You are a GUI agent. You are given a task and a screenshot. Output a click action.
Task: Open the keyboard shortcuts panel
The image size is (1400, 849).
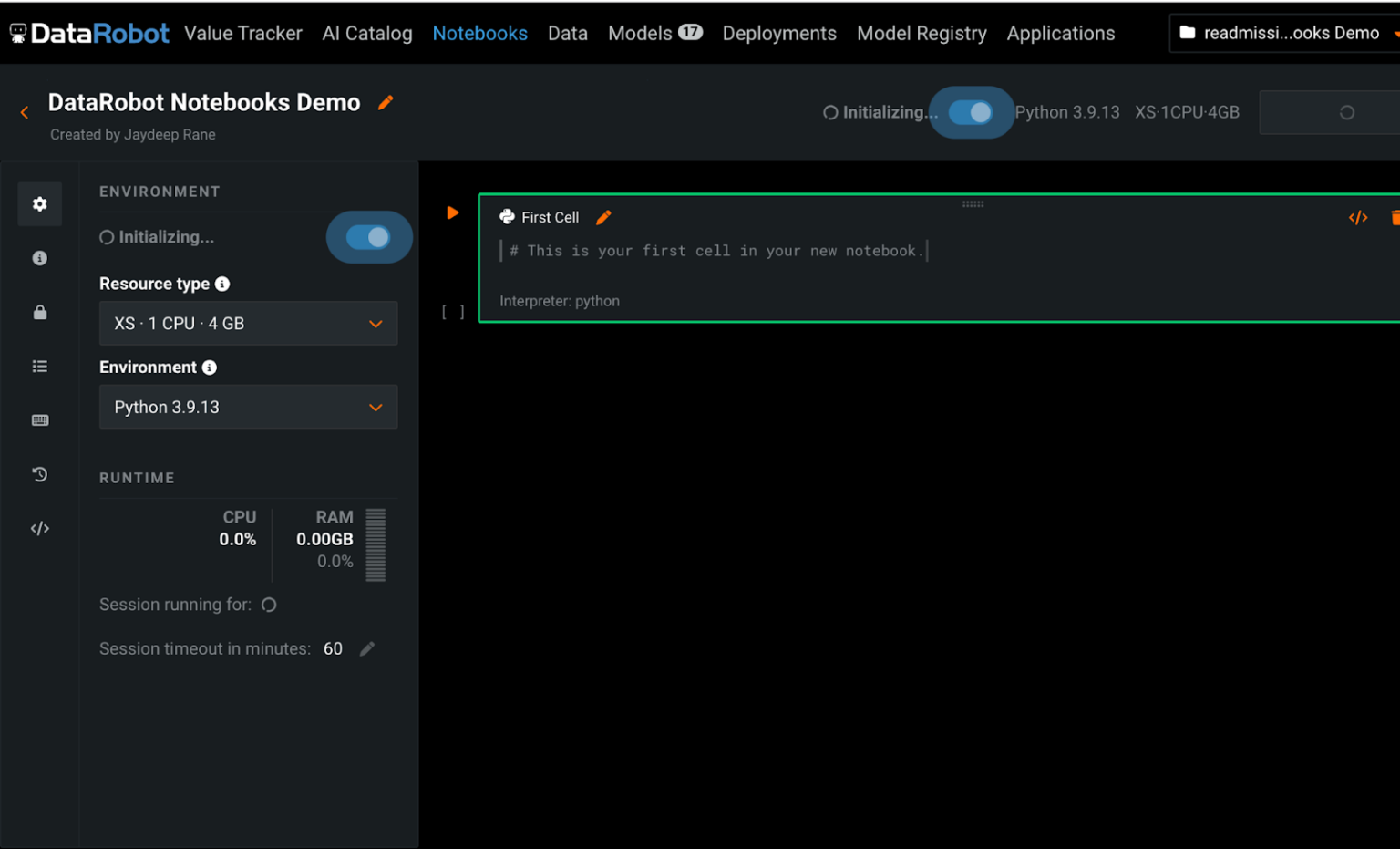pos(39,419)
